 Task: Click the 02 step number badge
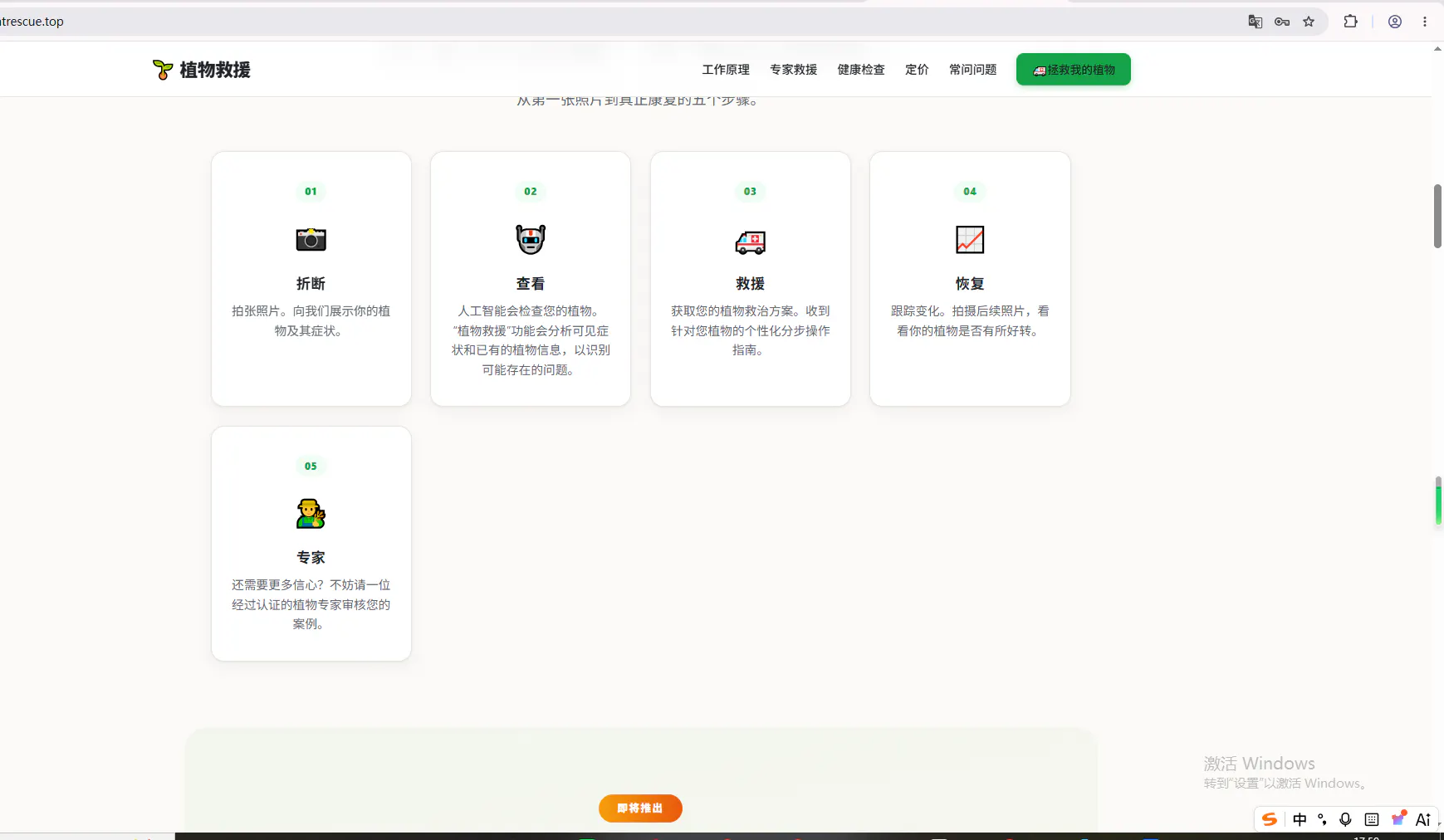point(531,192)
